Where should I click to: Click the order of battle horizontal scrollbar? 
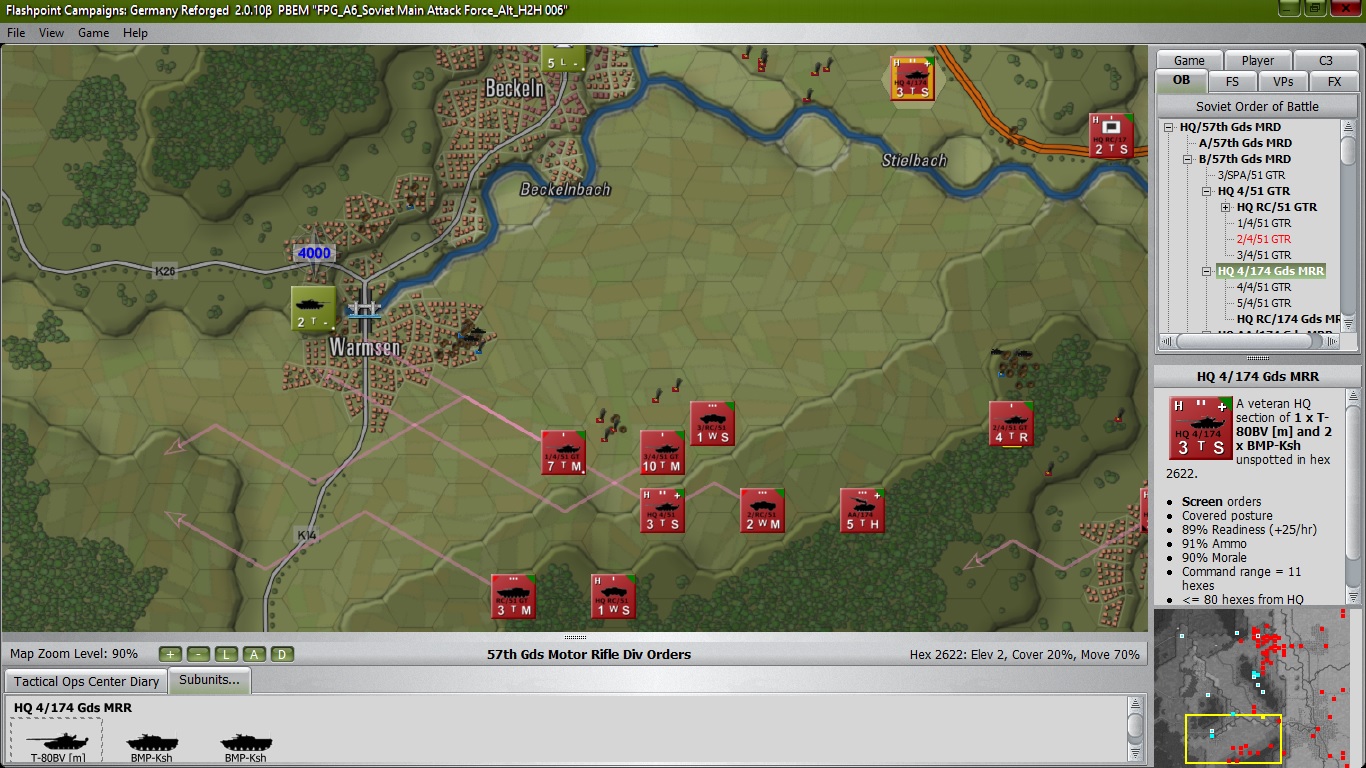pos(1249,341)
